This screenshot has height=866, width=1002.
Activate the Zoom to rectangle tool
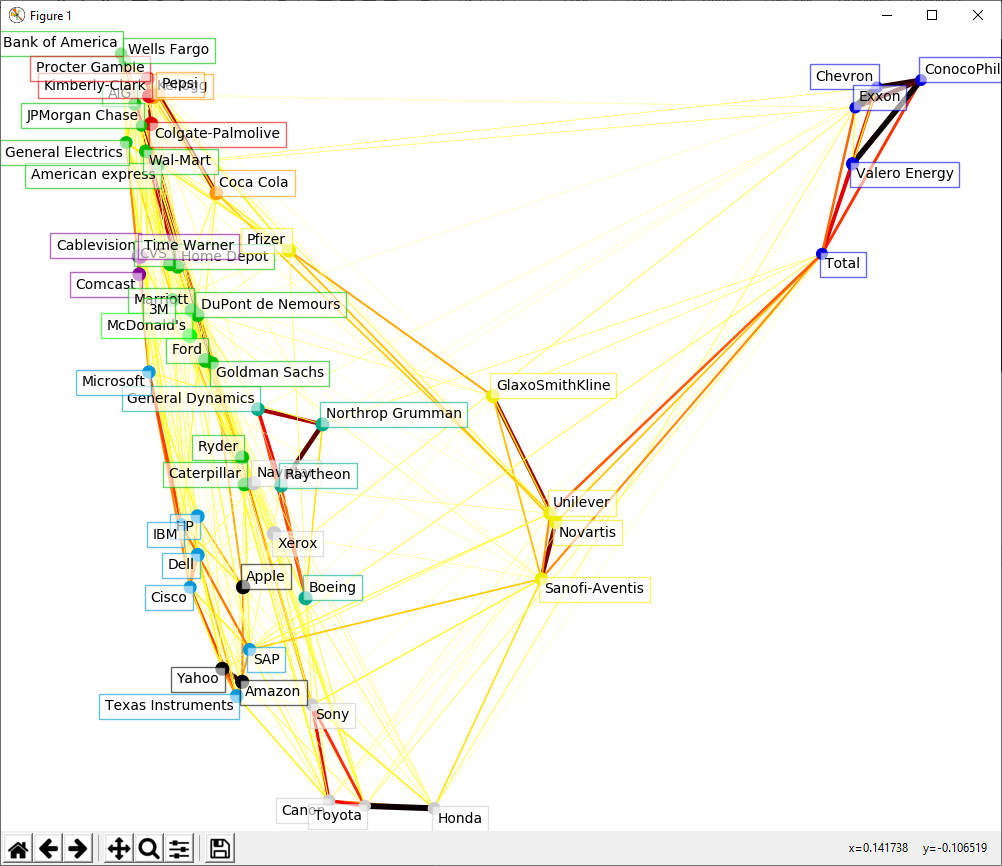point(149,849)
